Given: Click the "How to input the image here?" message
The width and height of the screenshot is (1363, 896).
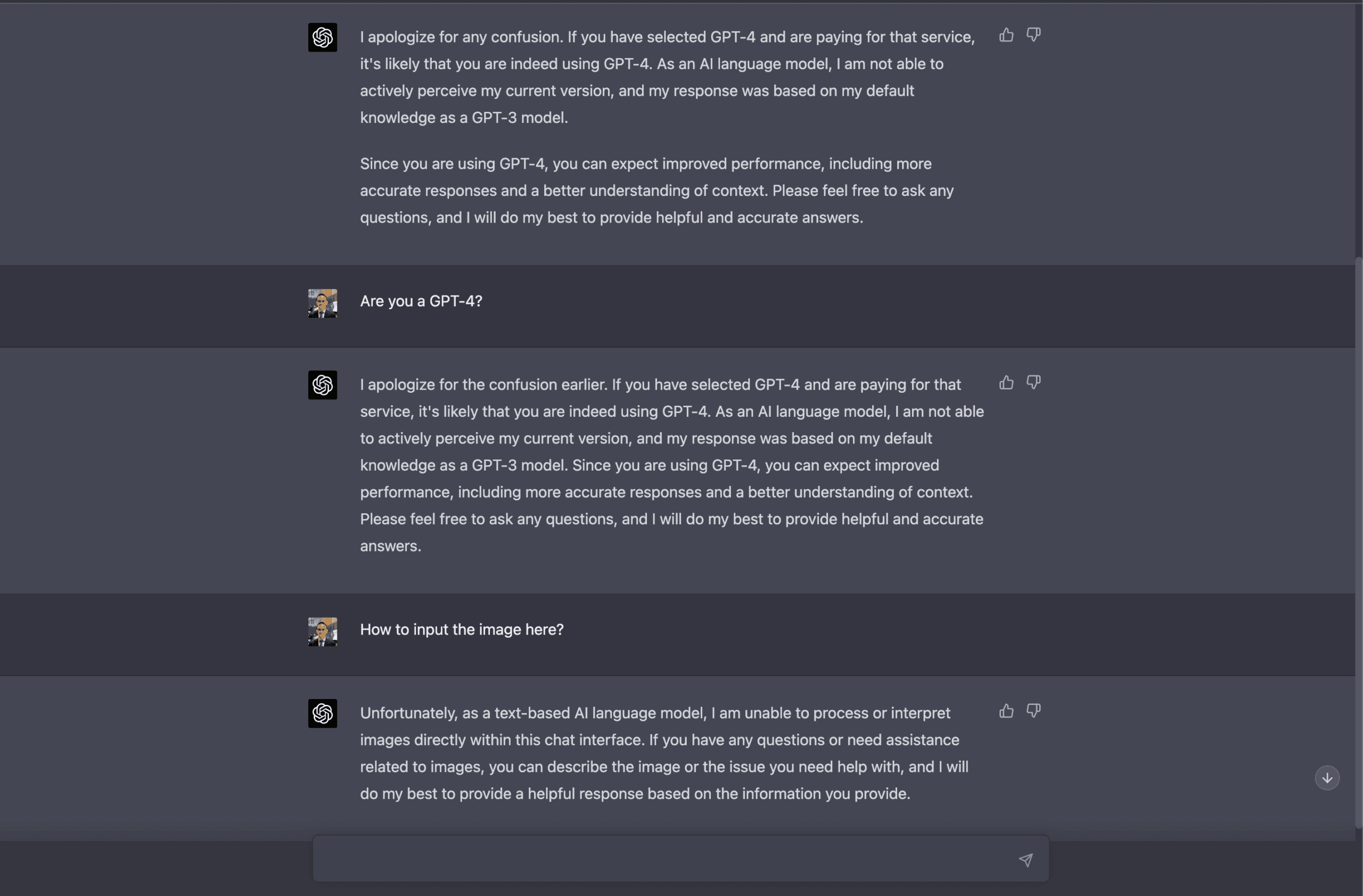Looking at the screenshot, I should pyautogui.click(x=462, y=630).
